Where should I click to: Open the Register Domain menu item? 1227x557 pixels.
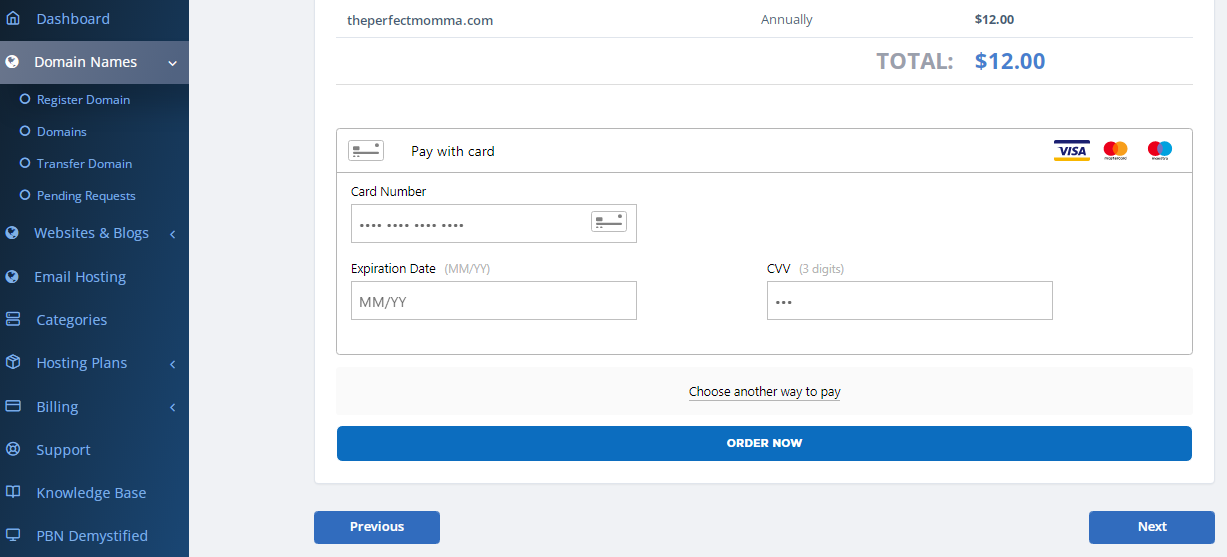coord(83,100)
